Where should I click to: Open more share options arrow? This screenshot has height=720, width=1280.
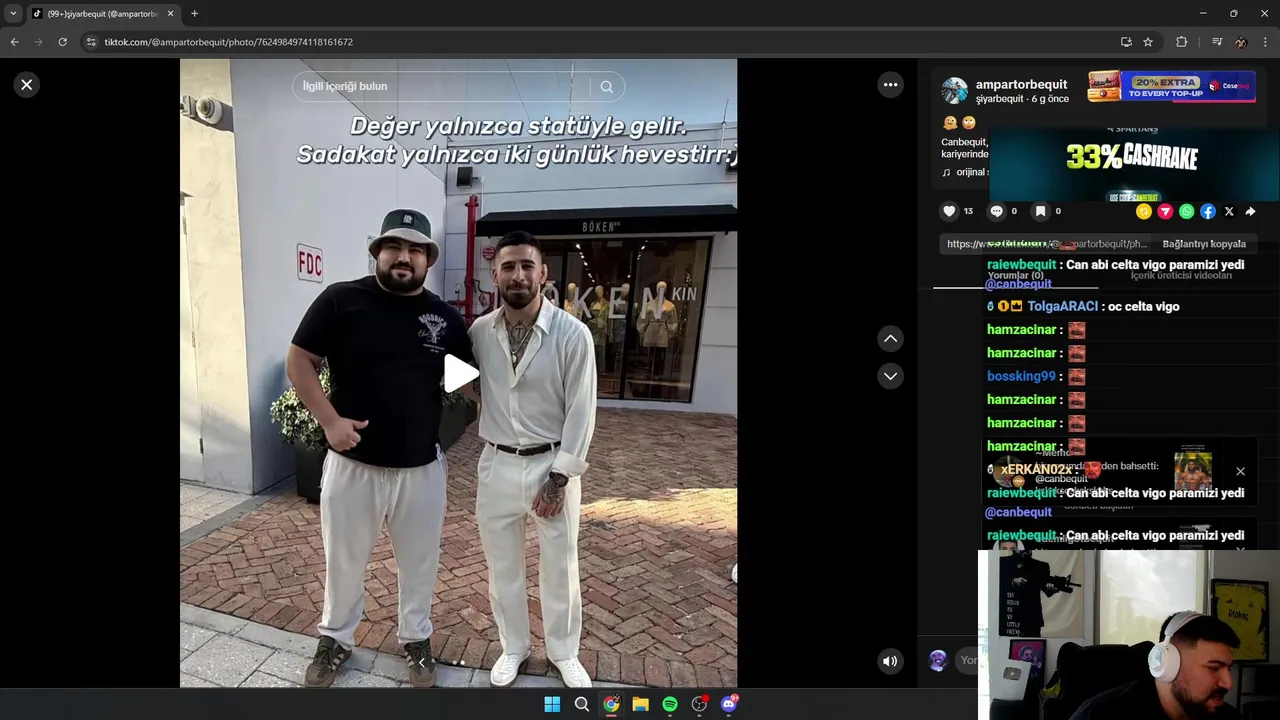pos(1250,211)
